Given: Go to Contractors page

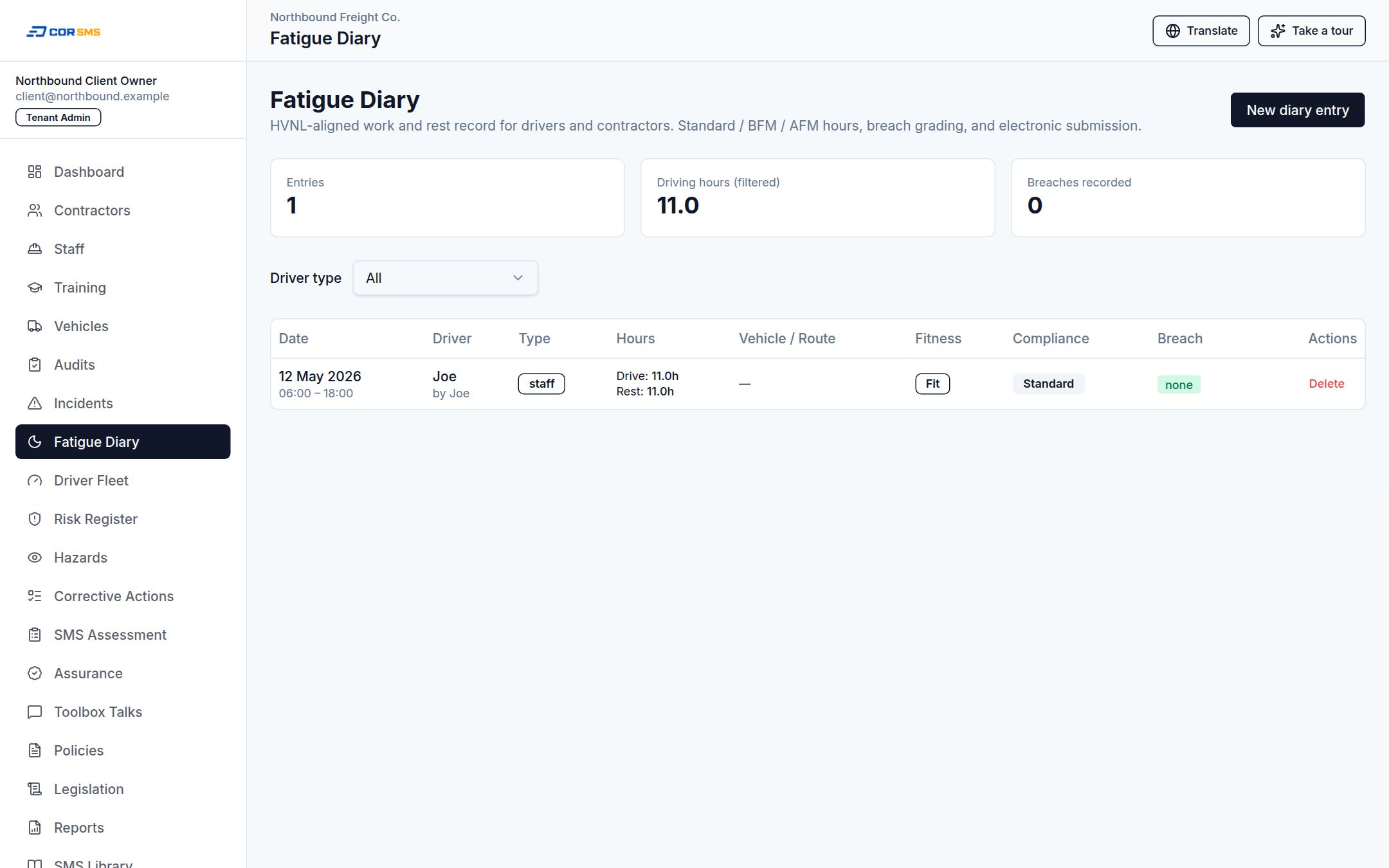Looking at the screenshot, I should [123, 210].
